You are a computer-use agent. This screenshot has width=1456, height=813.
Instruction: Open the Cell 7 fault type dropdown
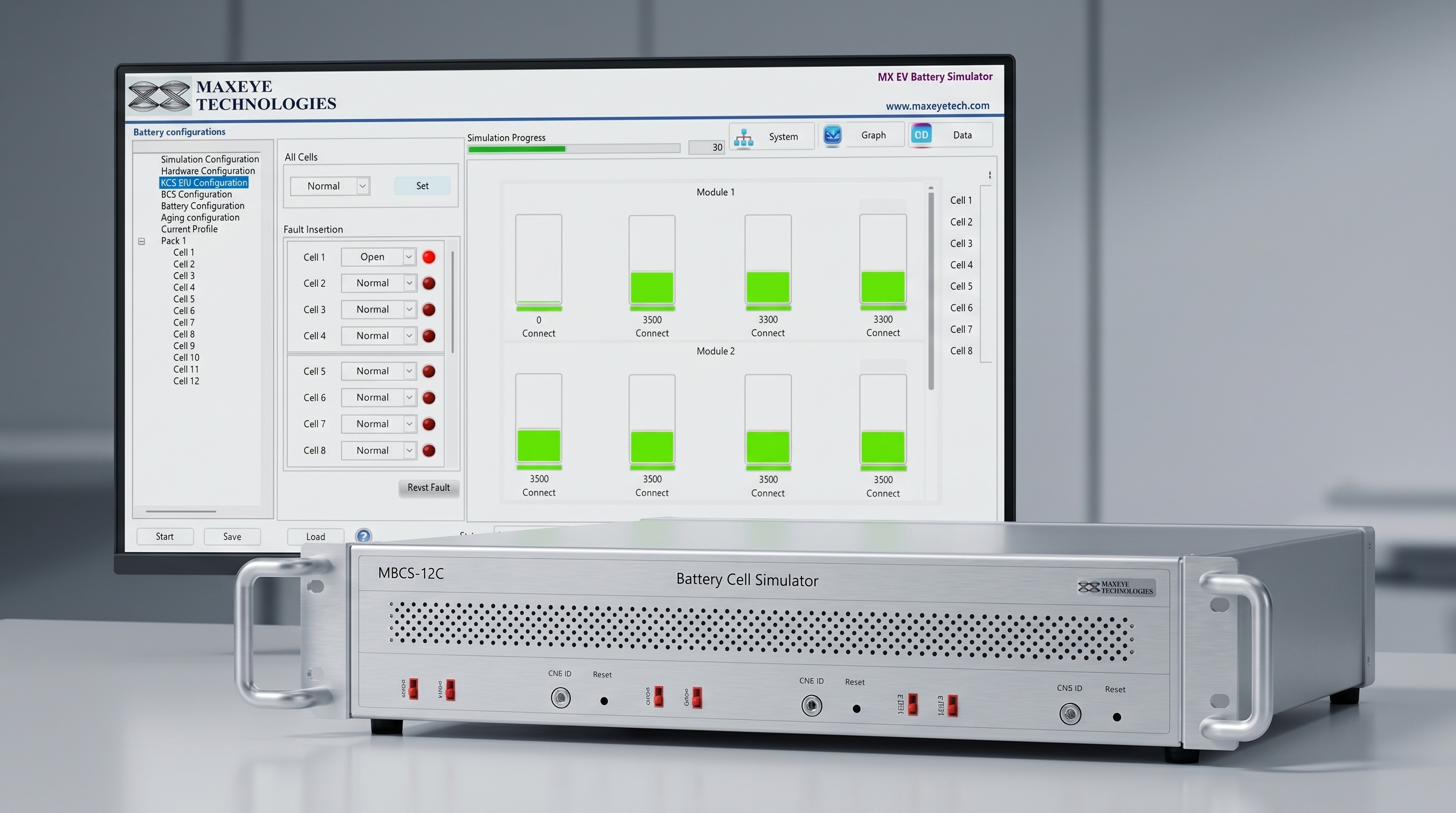click(379, 424)
